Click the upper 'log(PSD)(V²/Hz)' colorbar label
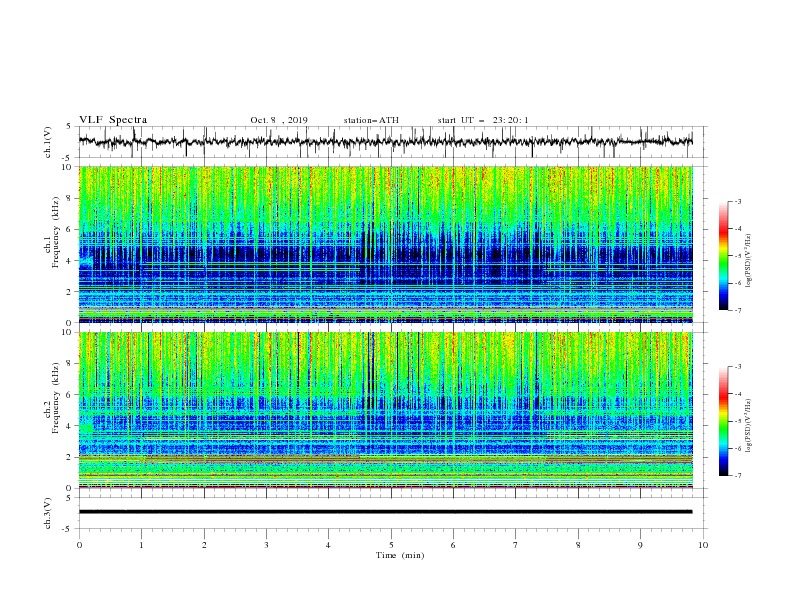 (x=749, y=260)
